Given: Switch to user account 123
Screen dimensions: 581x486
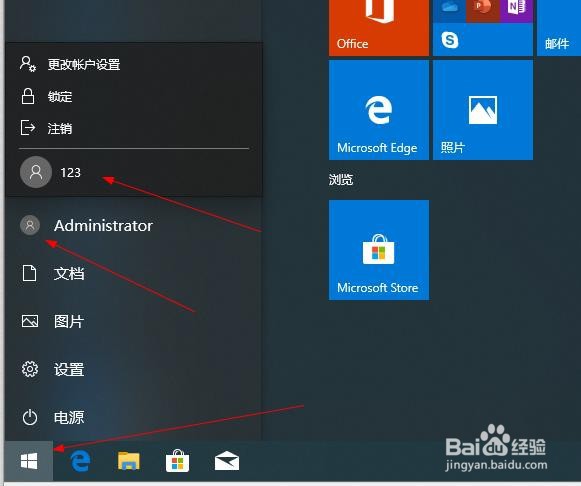Looking at the screenshot, I should [x=134, y=172].
